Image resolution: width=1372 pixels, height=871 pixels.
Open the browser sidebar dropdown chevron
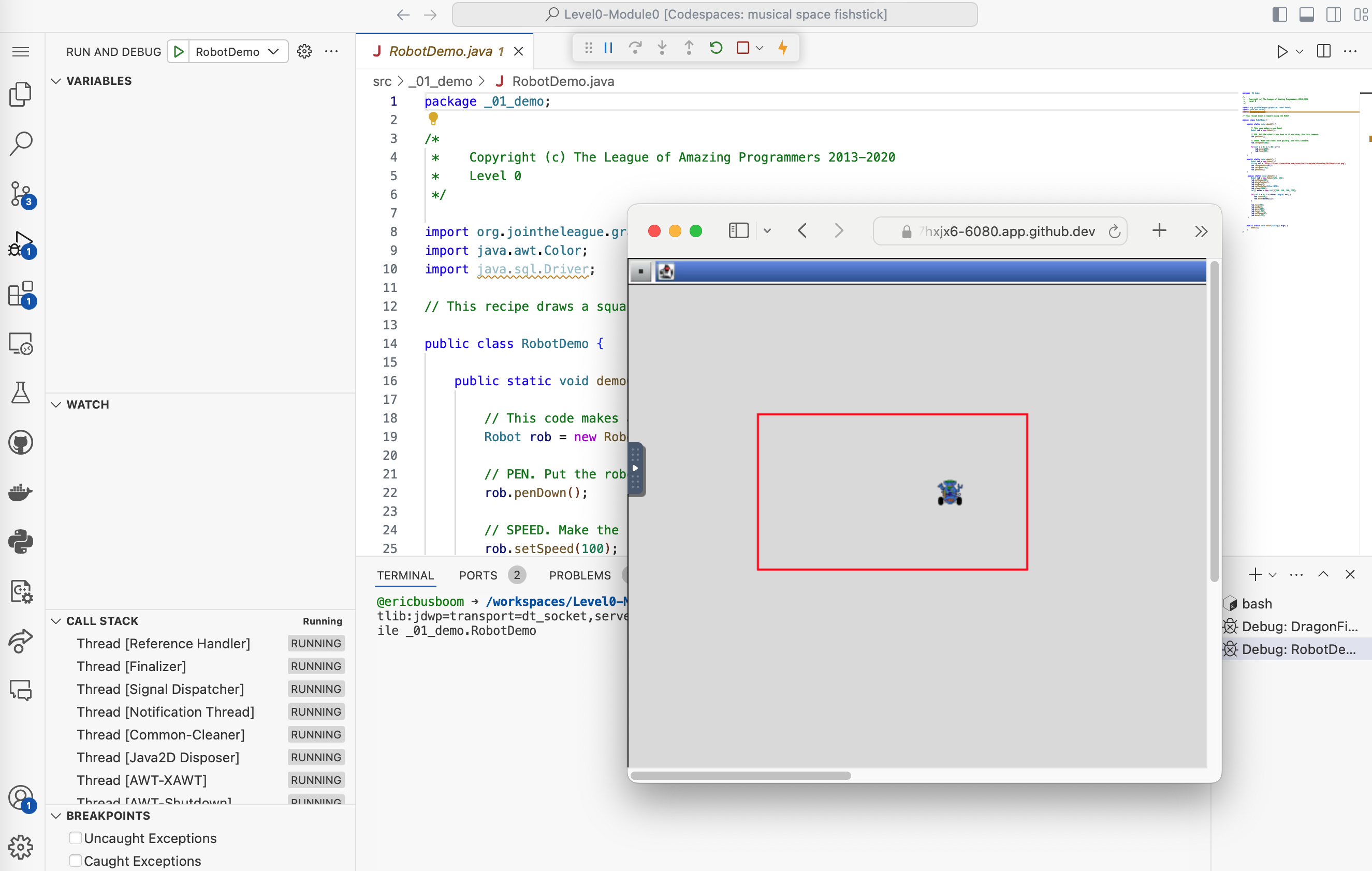click(767, 231)
